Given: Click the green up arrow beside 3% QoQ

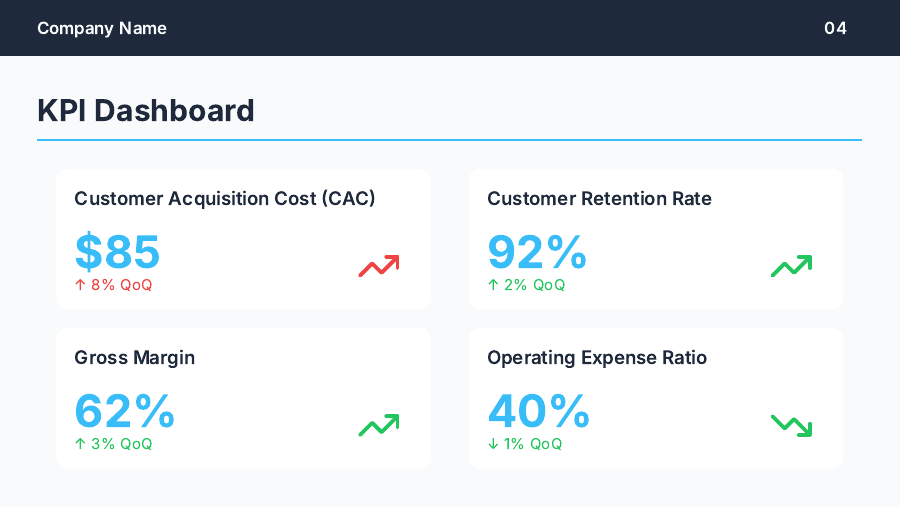Looking at the screenshot, I should [x=80, y=444].
